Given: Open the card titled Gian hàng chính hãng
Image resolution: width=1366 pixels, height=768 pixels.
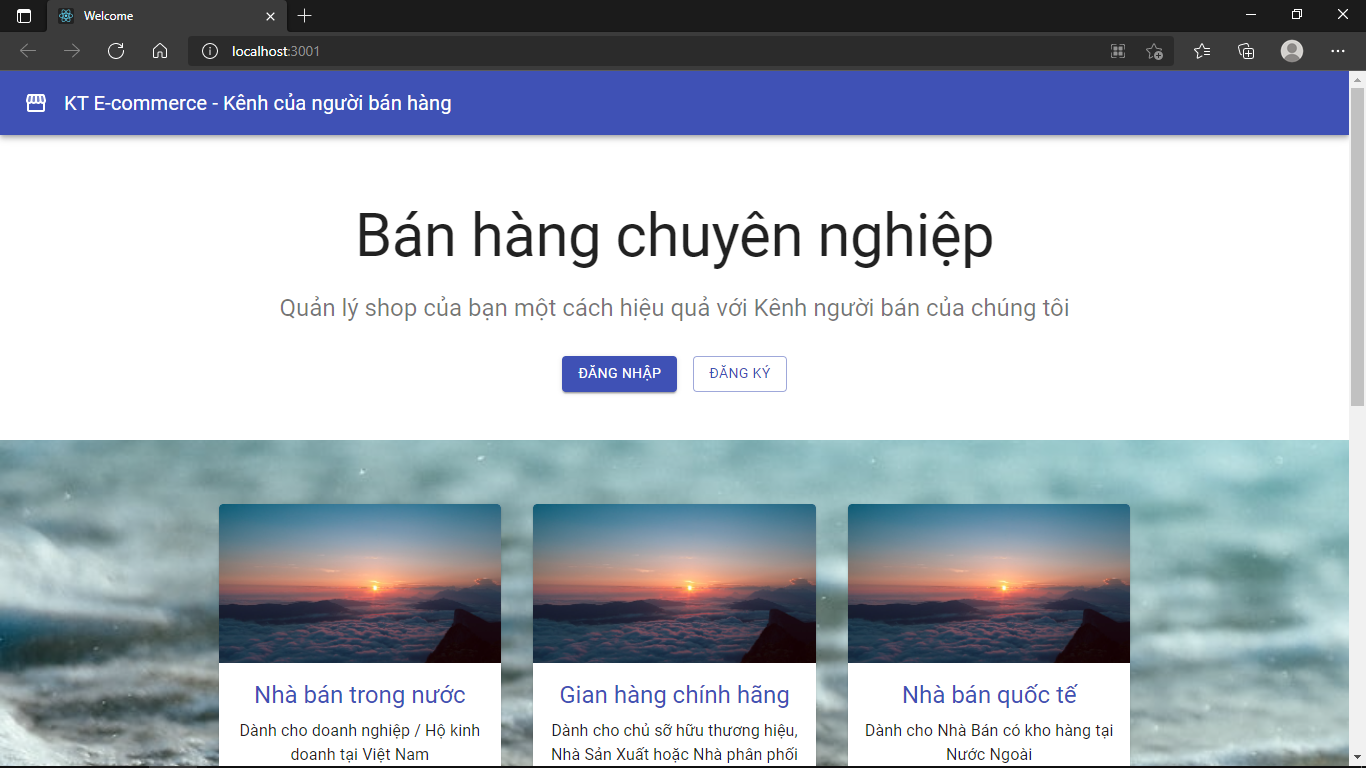Looking at the screenshot, I should tap(674, 694).
